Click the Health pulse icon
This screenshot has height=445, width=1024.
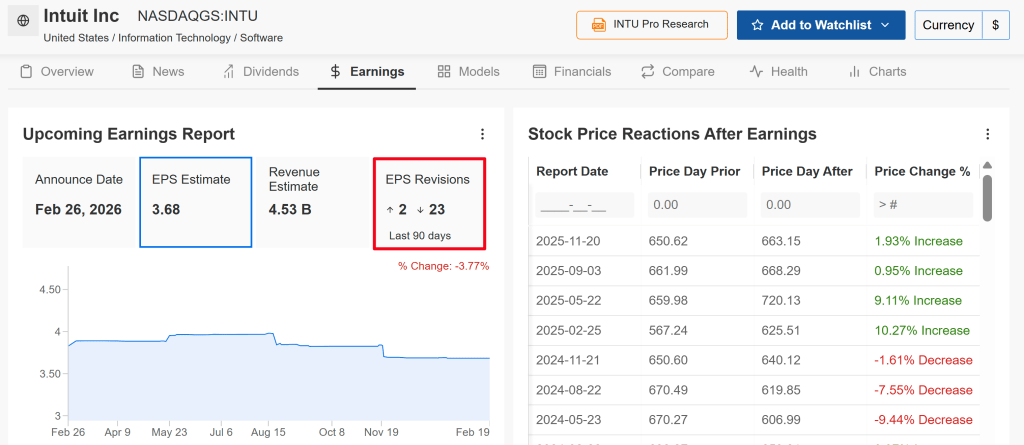tap(756, 72)
